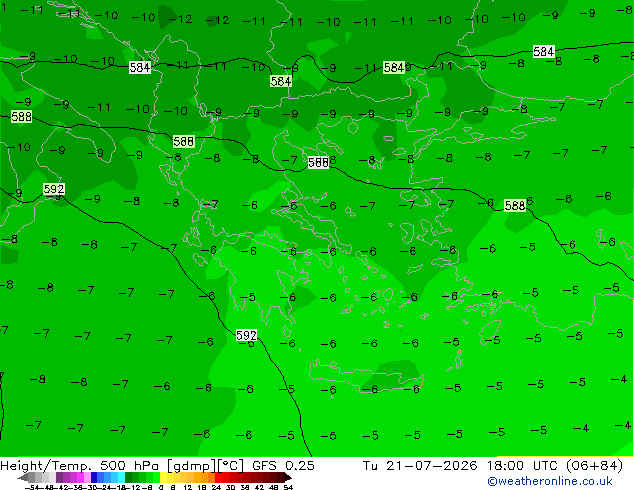Click the gray arrow at the scale's cold end
This screenshot has width=634, height=490.
pyautogui.click(x=23, y=477)
